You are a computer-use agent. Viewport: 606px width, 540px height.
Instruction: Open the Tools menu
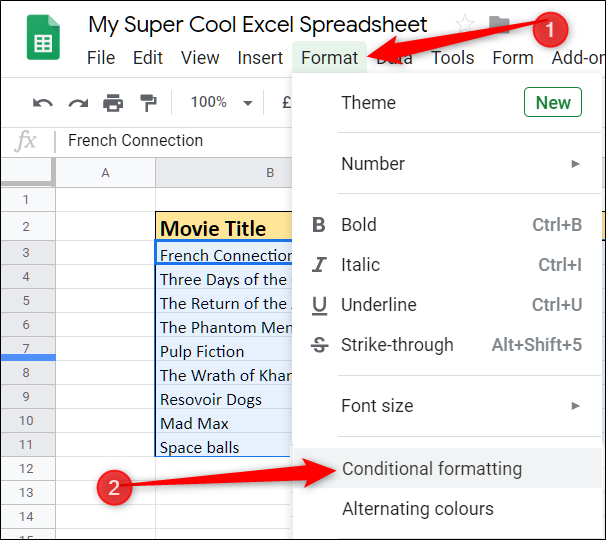(x=453, y=58)
